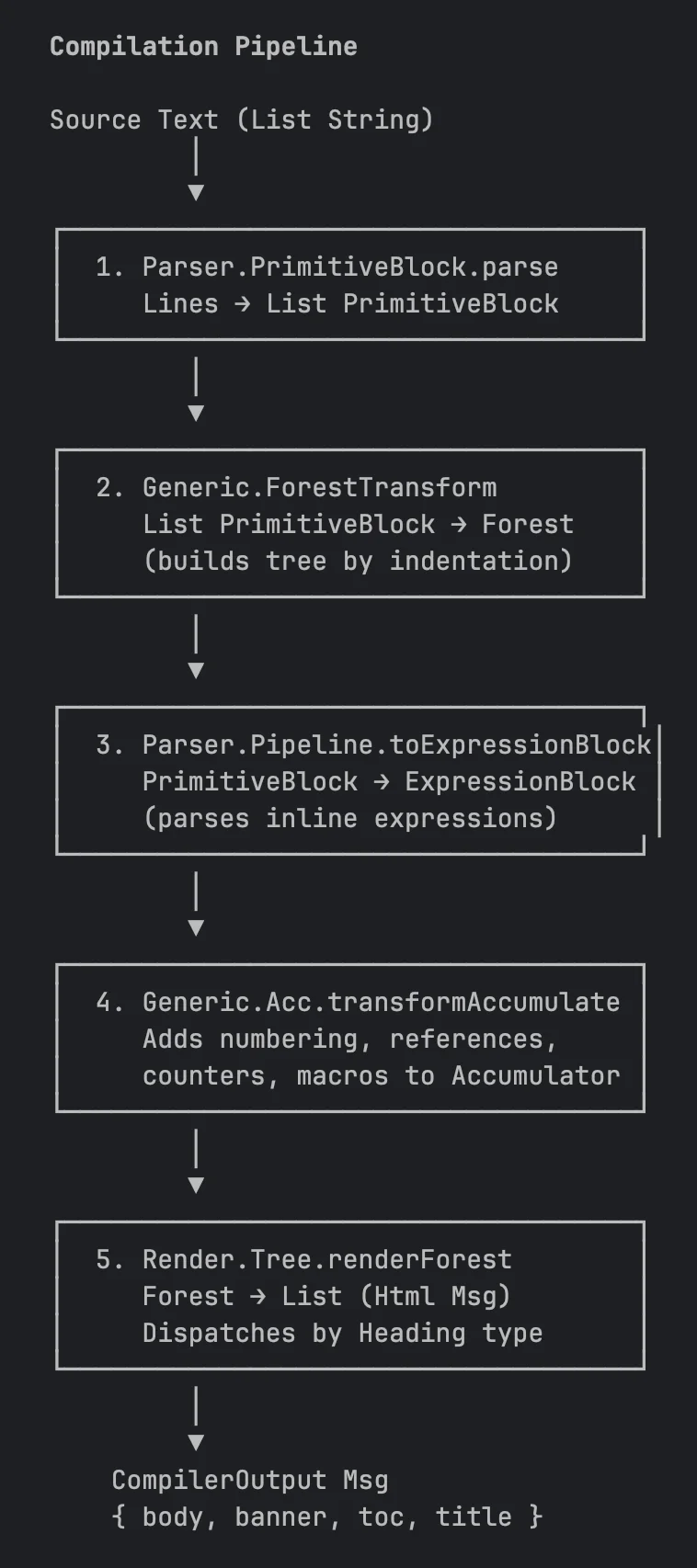Click the "List PrimitiveBlock → Forest" line
The width and height of the screenshot is (697, 1568).
358,524
